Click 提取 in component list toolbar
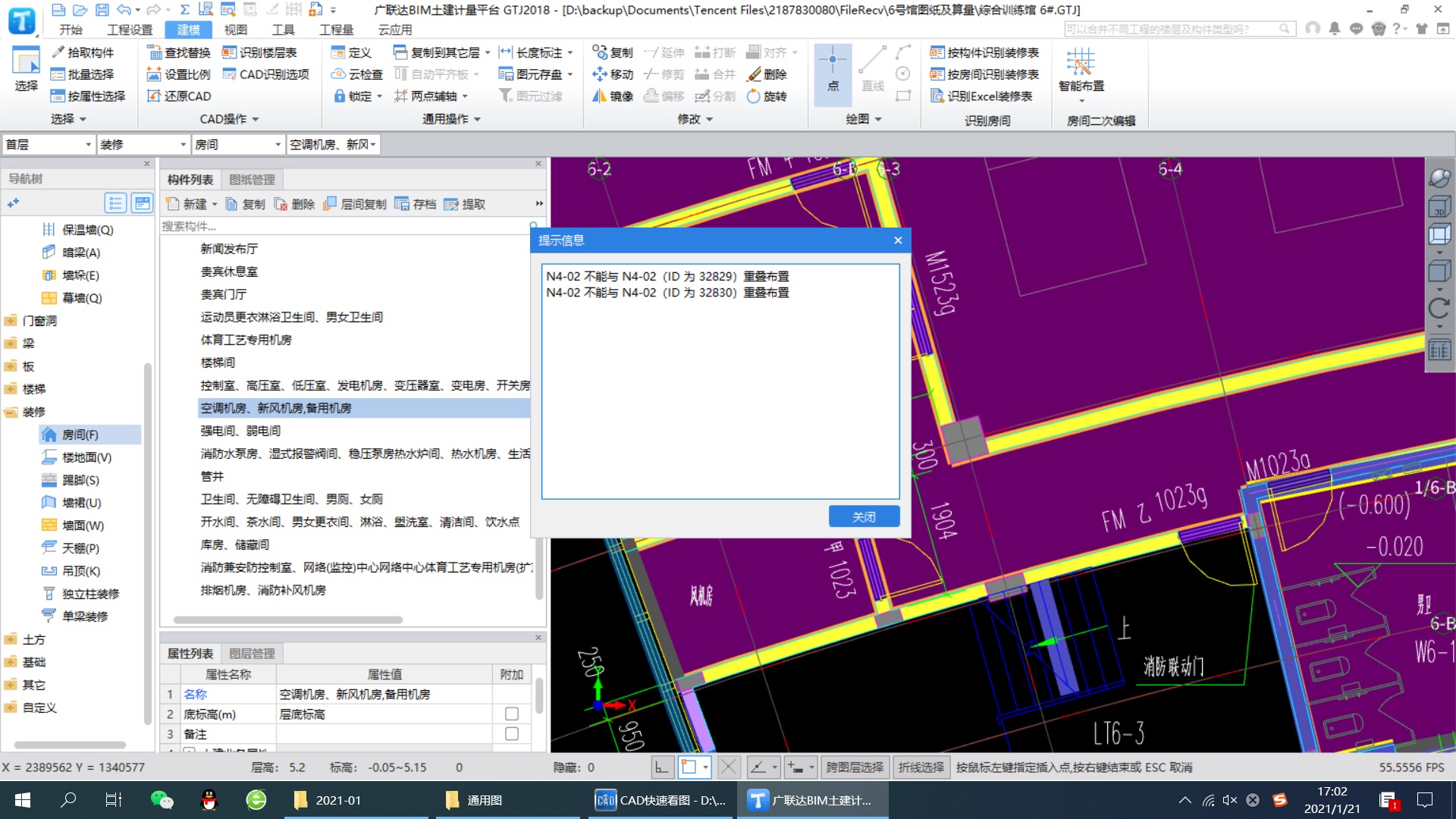Screen dimensions: 1456x819 click(x=465, y=204)
